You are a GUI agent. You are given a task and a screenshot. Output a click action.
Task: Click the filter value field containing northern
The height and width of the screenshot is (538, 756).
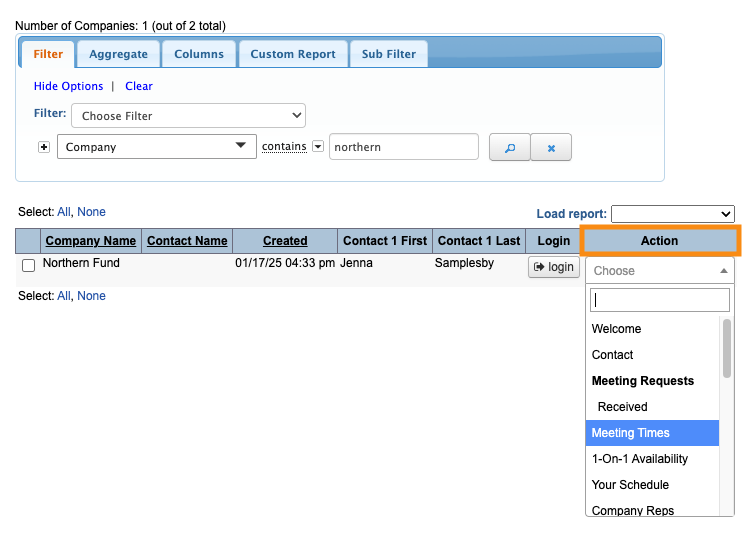point(403,147)
